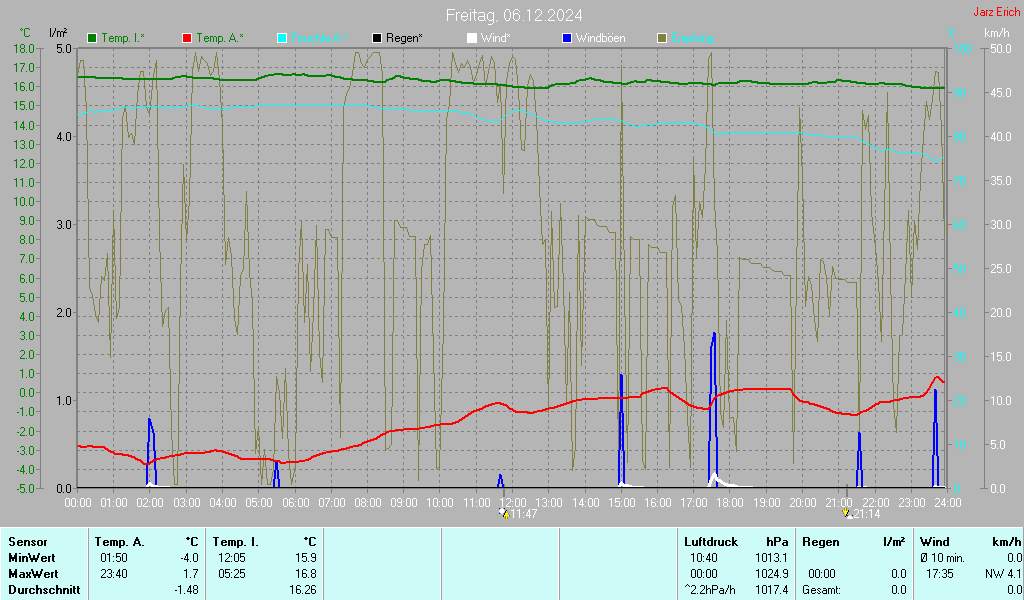Click the 'Sensor' table header
1024x600 pixels.
coord(28,542)
